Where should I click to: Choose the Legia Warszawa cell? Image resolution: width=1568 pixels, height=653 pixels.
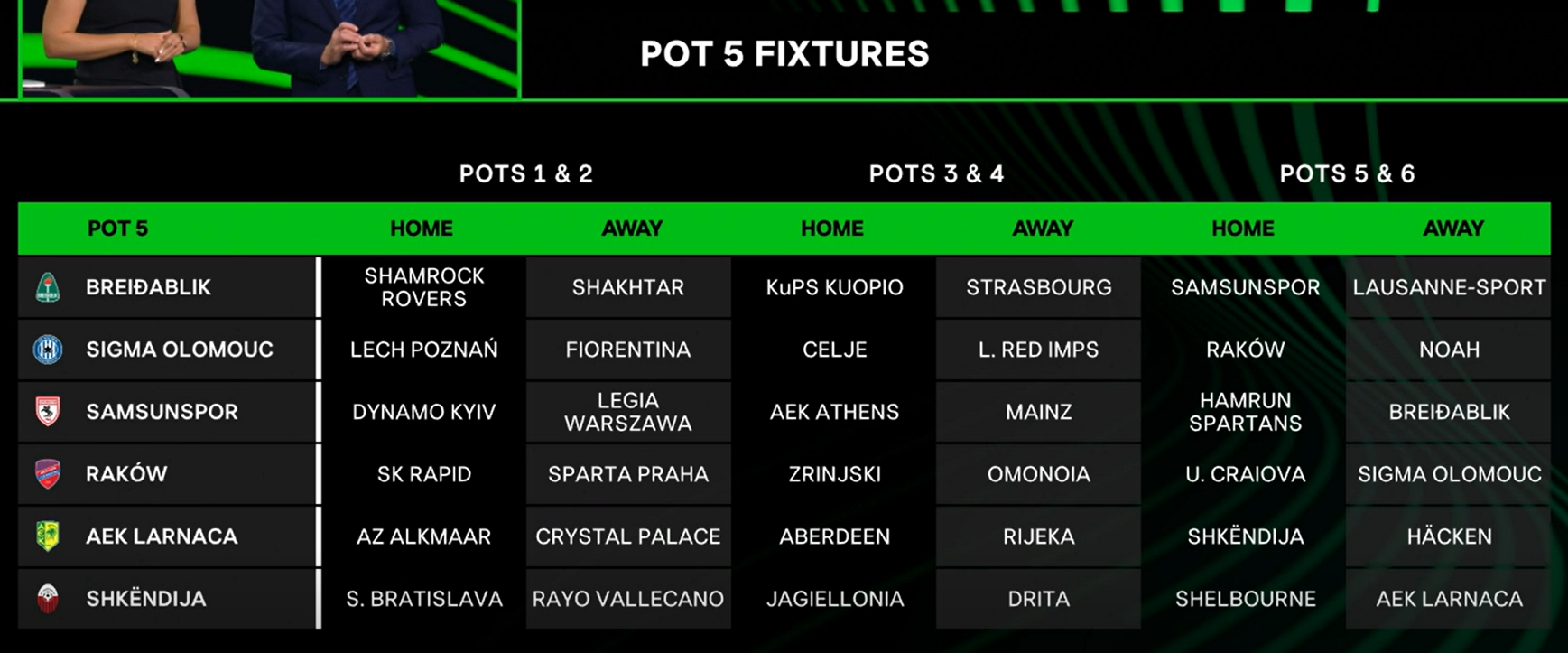click(x=628, y=412)
